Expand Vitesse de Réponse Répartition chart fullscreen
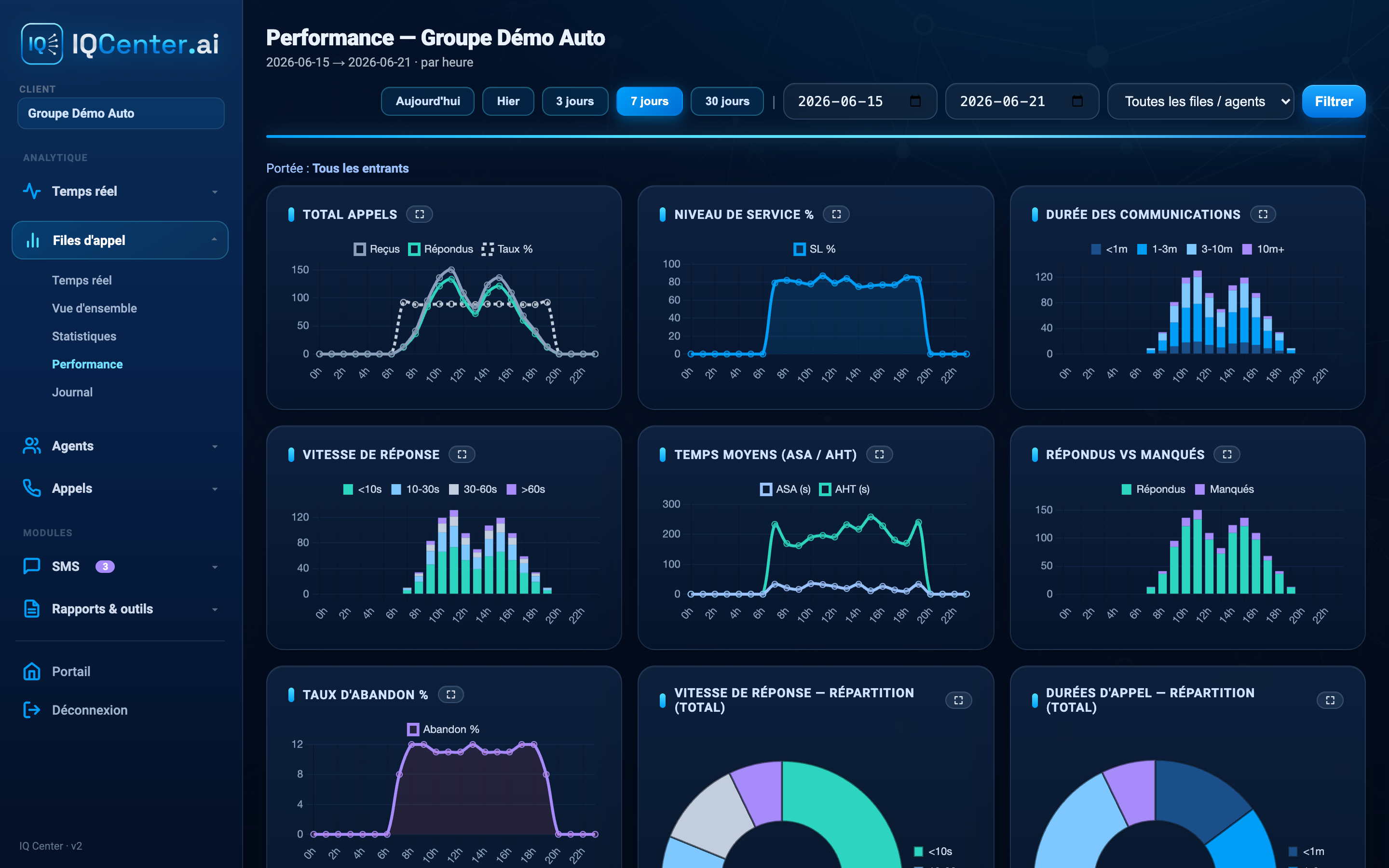 tap(958, 700)
